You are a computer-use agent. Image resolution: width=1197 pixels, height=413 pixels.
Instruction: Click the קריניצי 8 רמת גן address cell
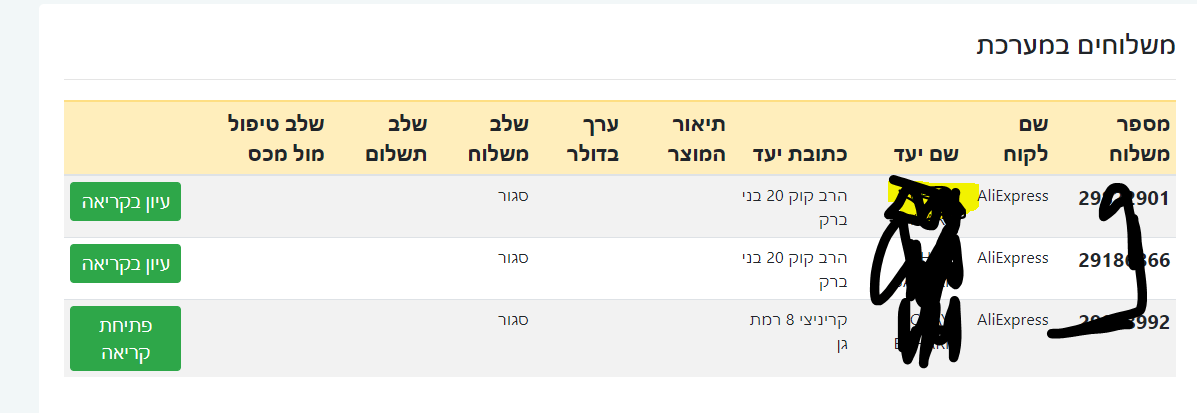[x=797, y=331]
